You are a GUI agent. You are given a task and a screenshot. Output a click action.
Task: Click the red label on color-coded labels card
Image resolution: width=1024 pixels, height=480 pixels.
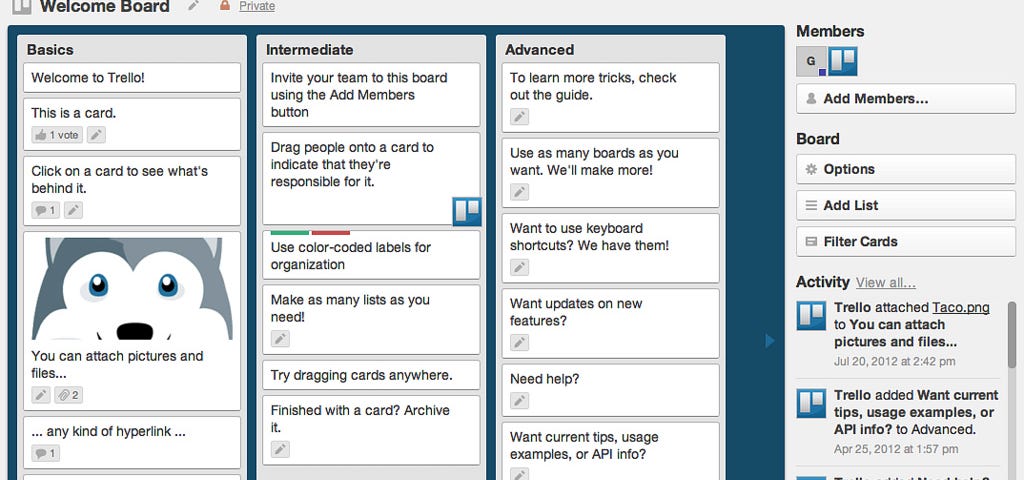click(330, 232)
